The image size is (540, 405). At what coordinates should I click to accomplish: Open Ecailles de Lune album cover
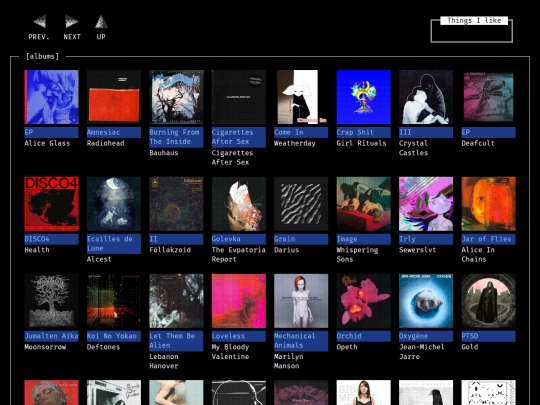point(114,204)
